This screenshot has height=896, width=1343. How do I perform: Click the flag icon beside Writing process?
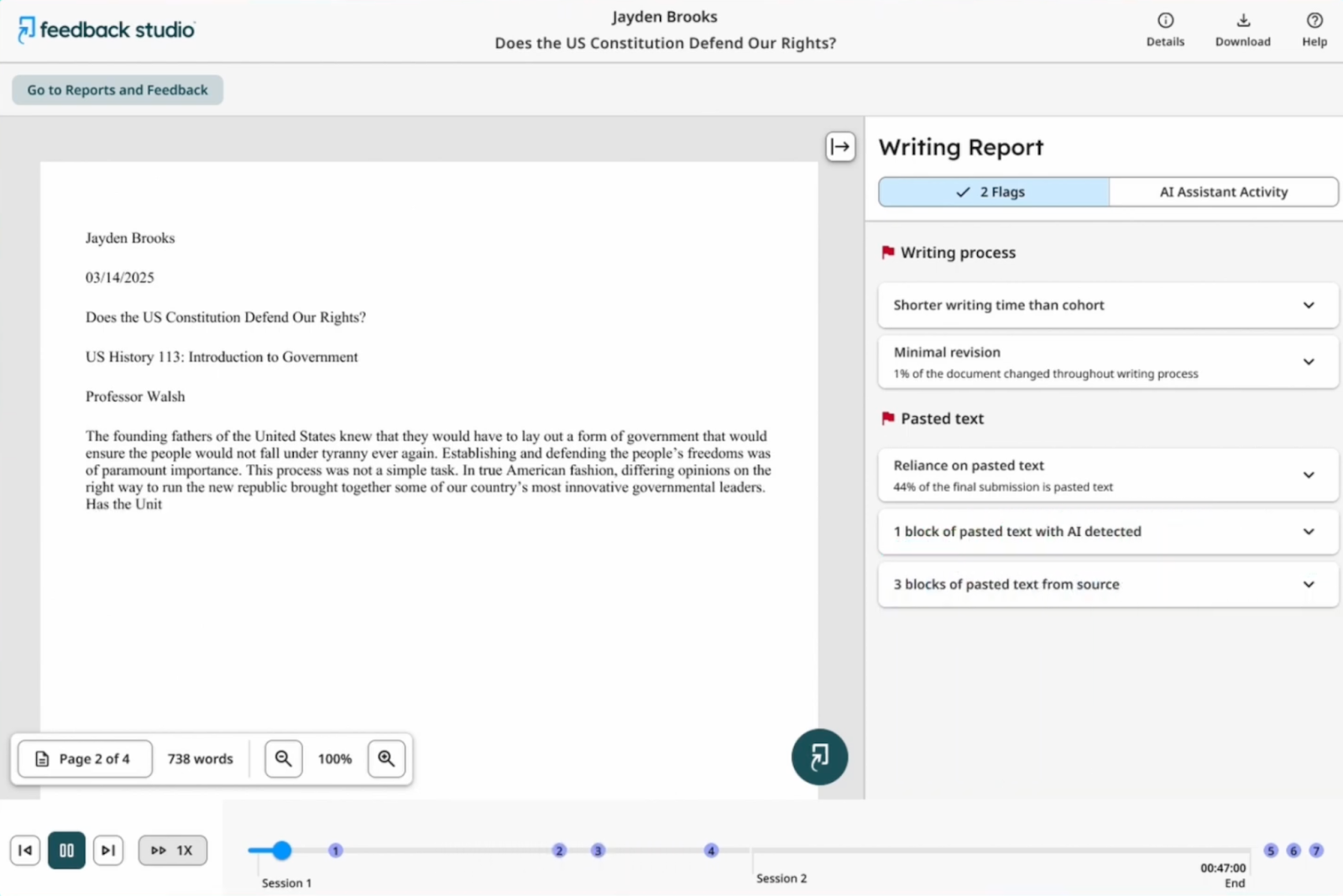pyautogui.click(x=887, y=253)
